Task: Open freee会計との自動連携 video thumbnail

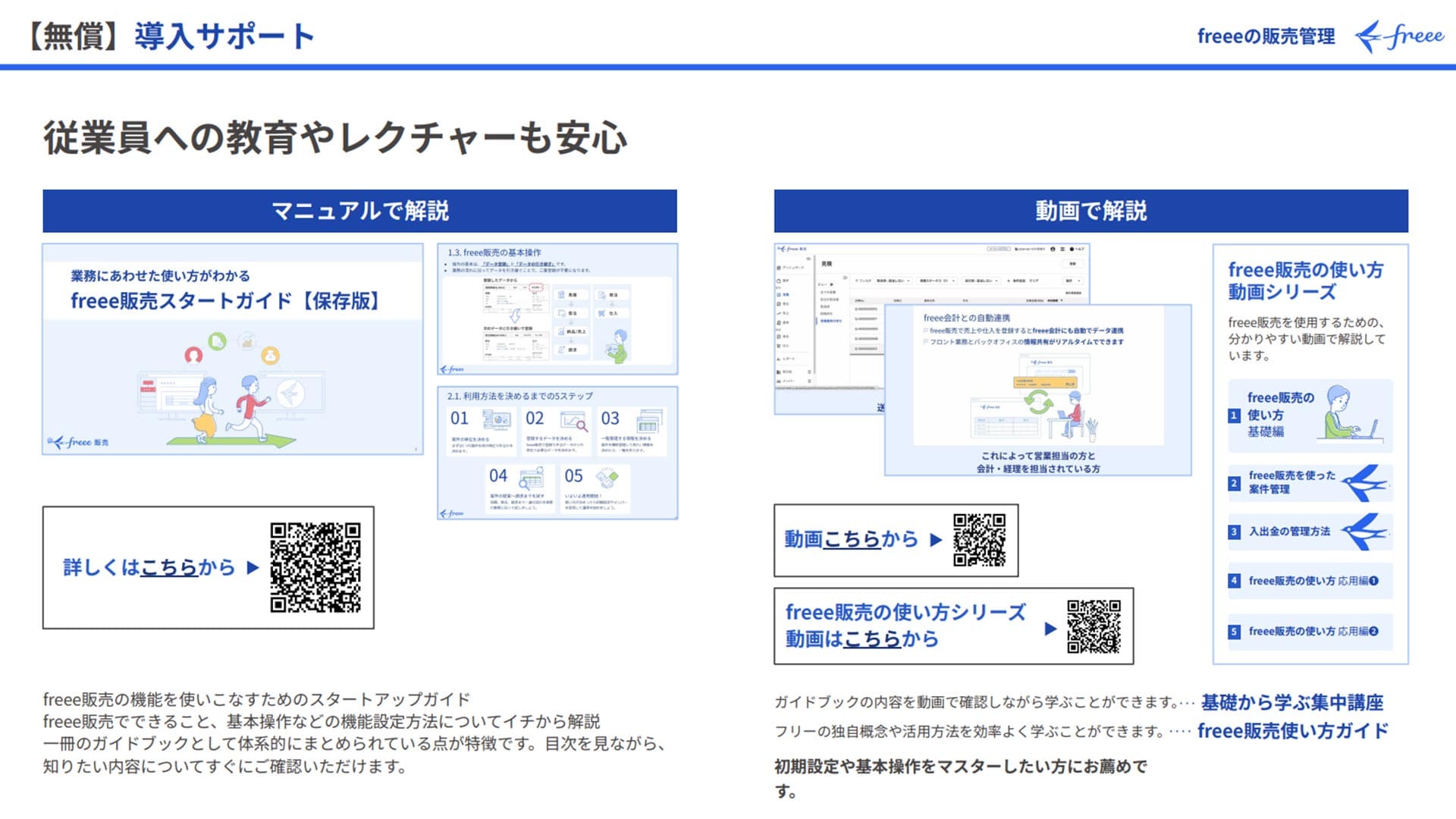Action: pyautogui.click(x=1037, y=390)
